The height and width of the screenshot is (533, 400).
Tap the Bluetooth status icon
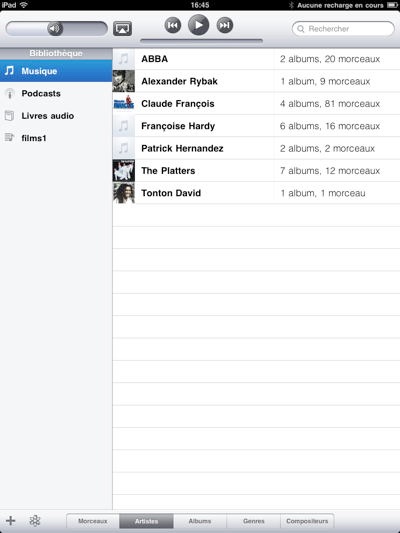tap(291, 5)
